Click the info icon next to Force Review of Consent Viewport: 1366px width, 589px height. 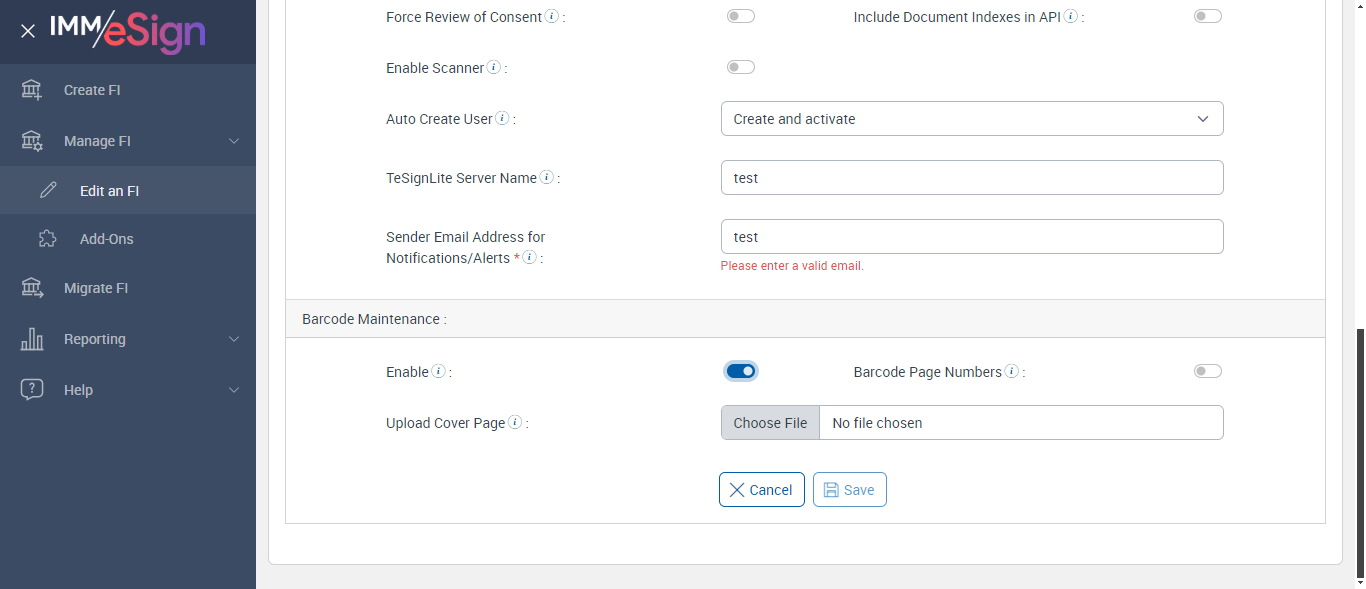pyautogui.click(x=552, y=17)
